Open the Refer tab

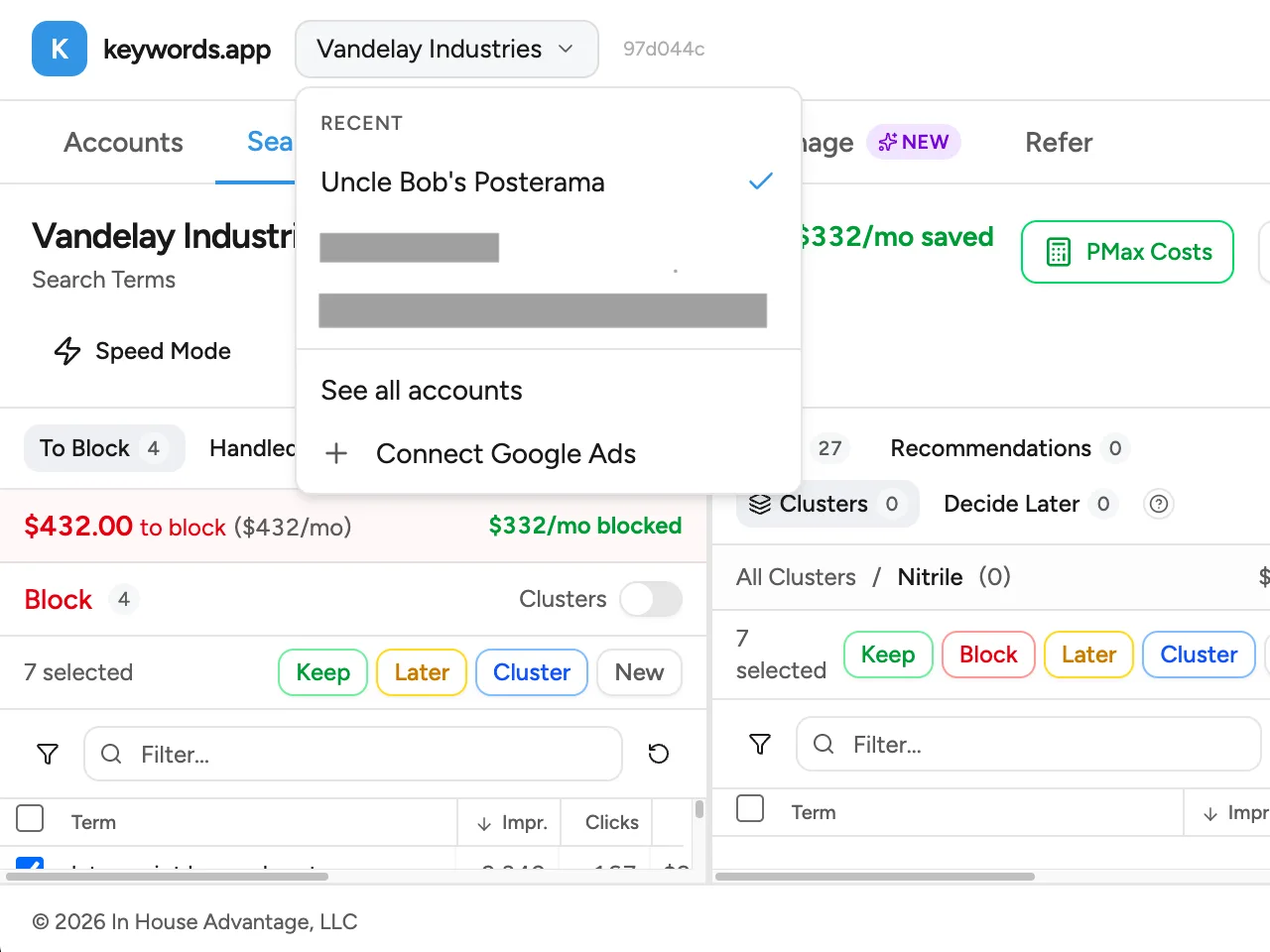coord(1059,143)
